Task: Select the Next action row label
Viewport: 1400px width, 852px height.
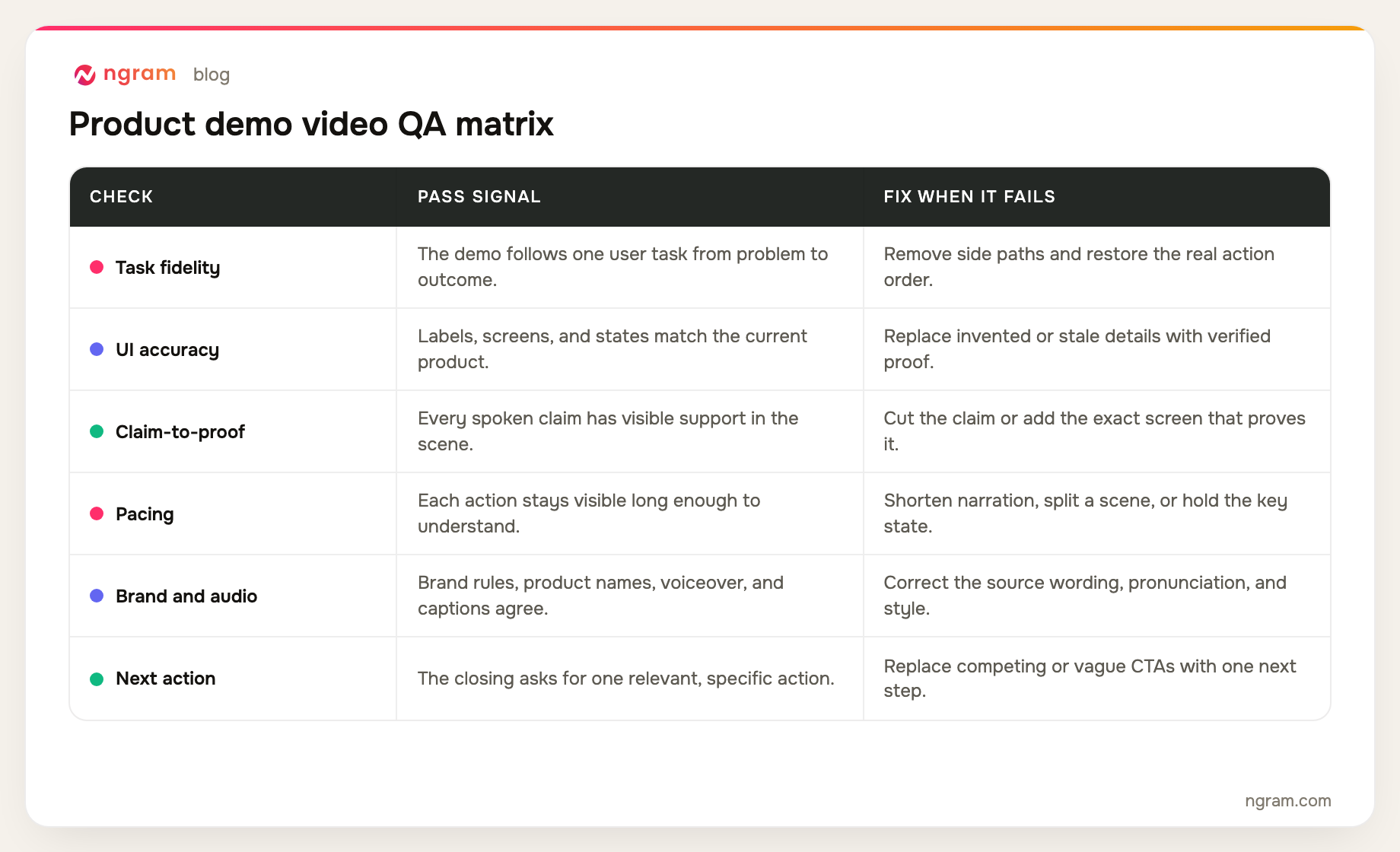Action: point(166,679)
